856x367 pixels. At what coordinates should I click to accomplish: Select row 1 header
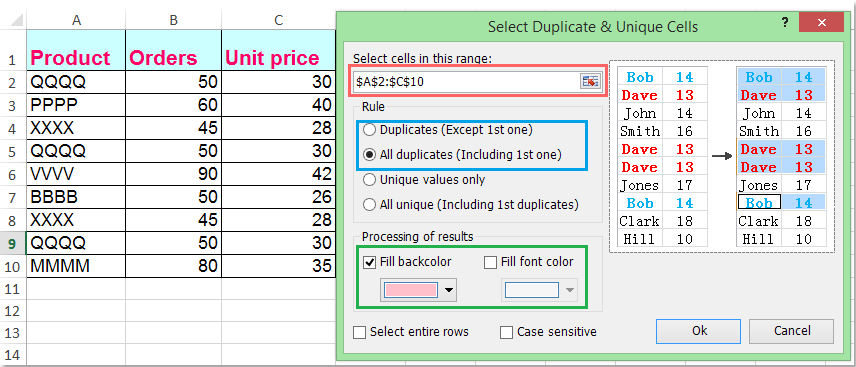(x=13, y=50)
